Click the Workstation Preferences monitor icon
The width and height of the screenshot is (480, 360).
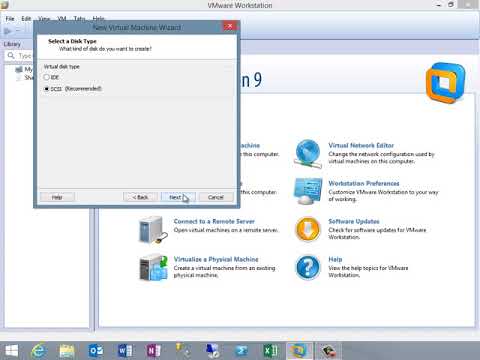pos(308,191)
